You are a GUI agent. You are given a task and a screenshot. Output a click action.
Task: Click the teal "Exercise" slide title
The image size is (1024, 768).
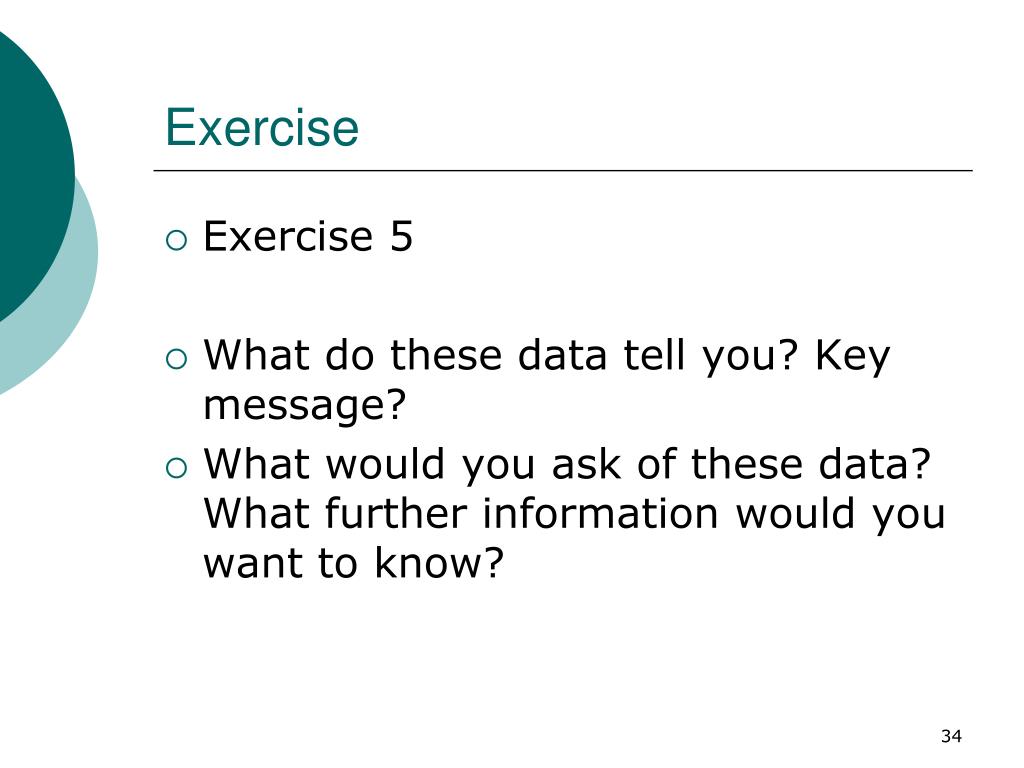(x=262, y=127)
